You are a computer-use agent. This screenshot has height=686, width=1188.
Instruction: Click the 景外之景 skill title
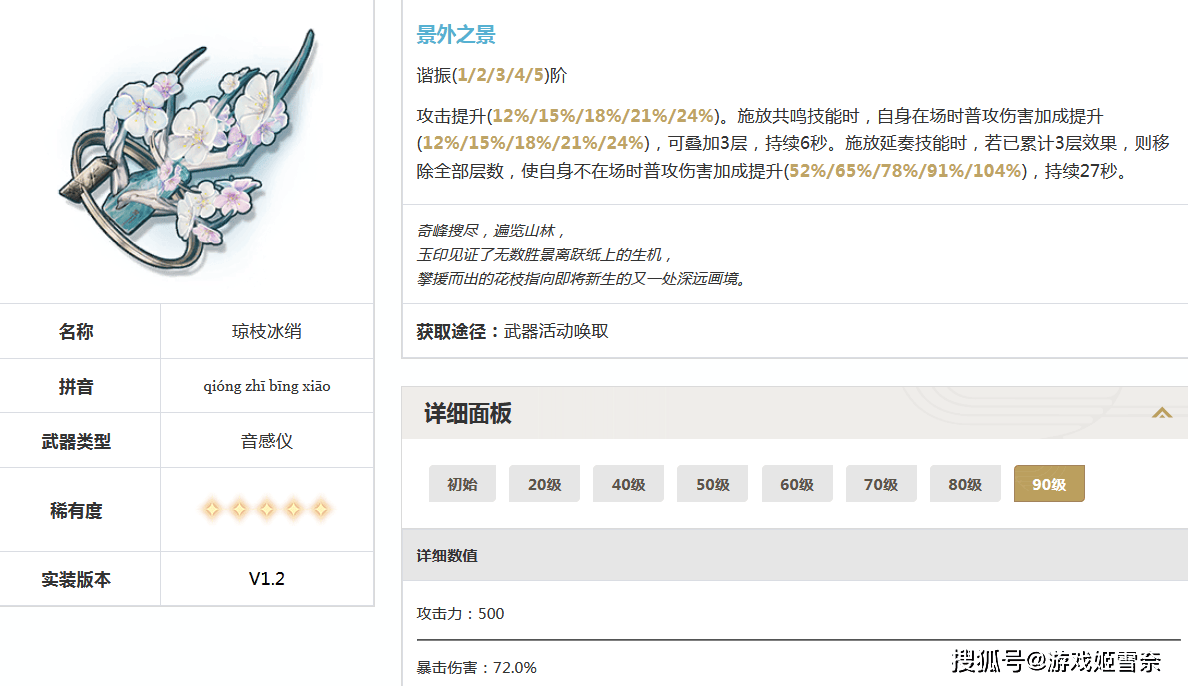coord(455,34)
